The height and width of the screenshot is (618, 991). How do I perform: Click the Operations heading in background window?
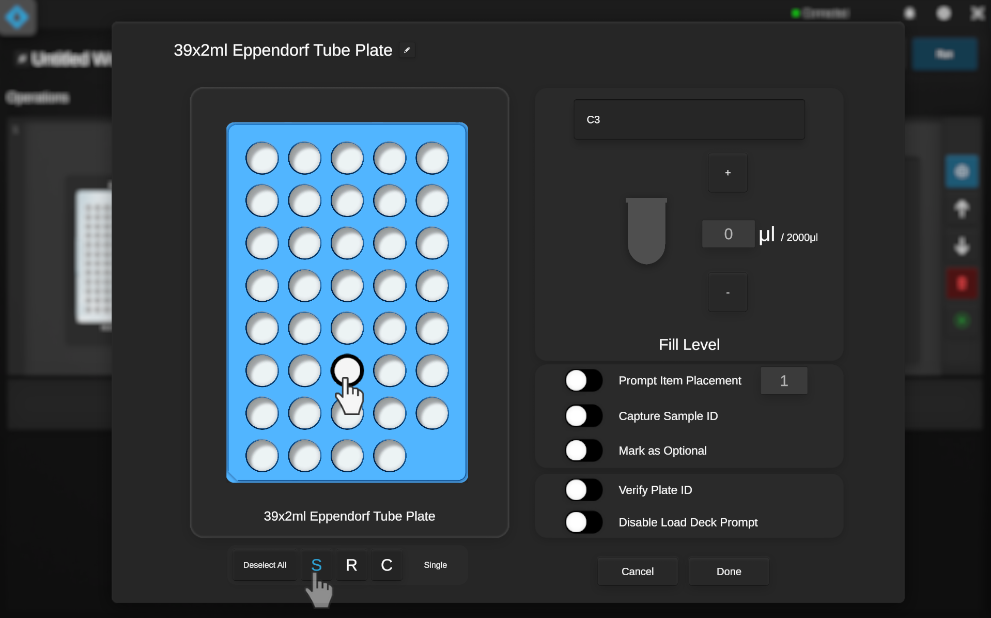coord(38,98)
